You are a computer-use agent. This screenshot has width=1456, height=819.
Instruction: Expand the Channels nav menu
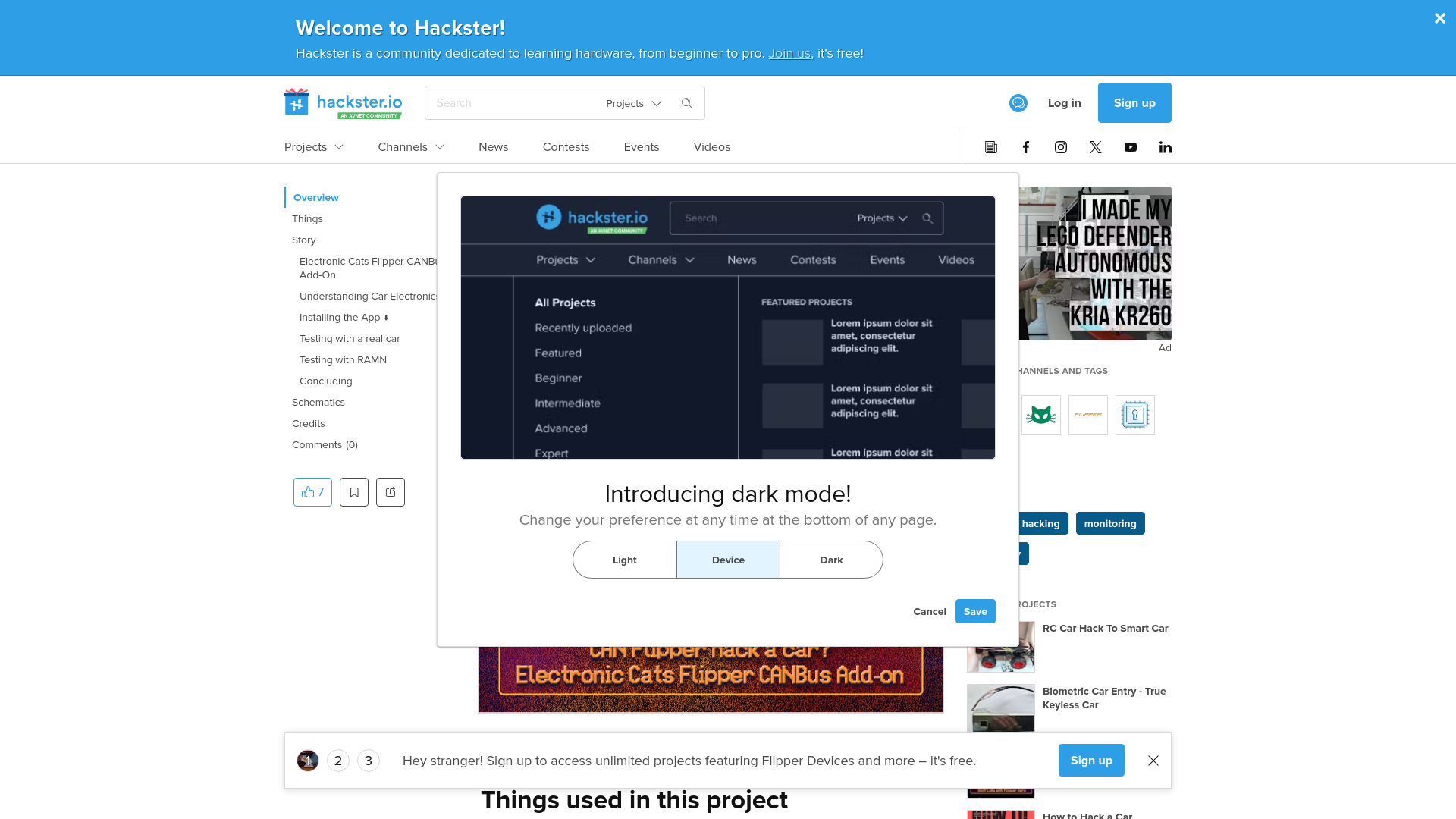[411, 147]
